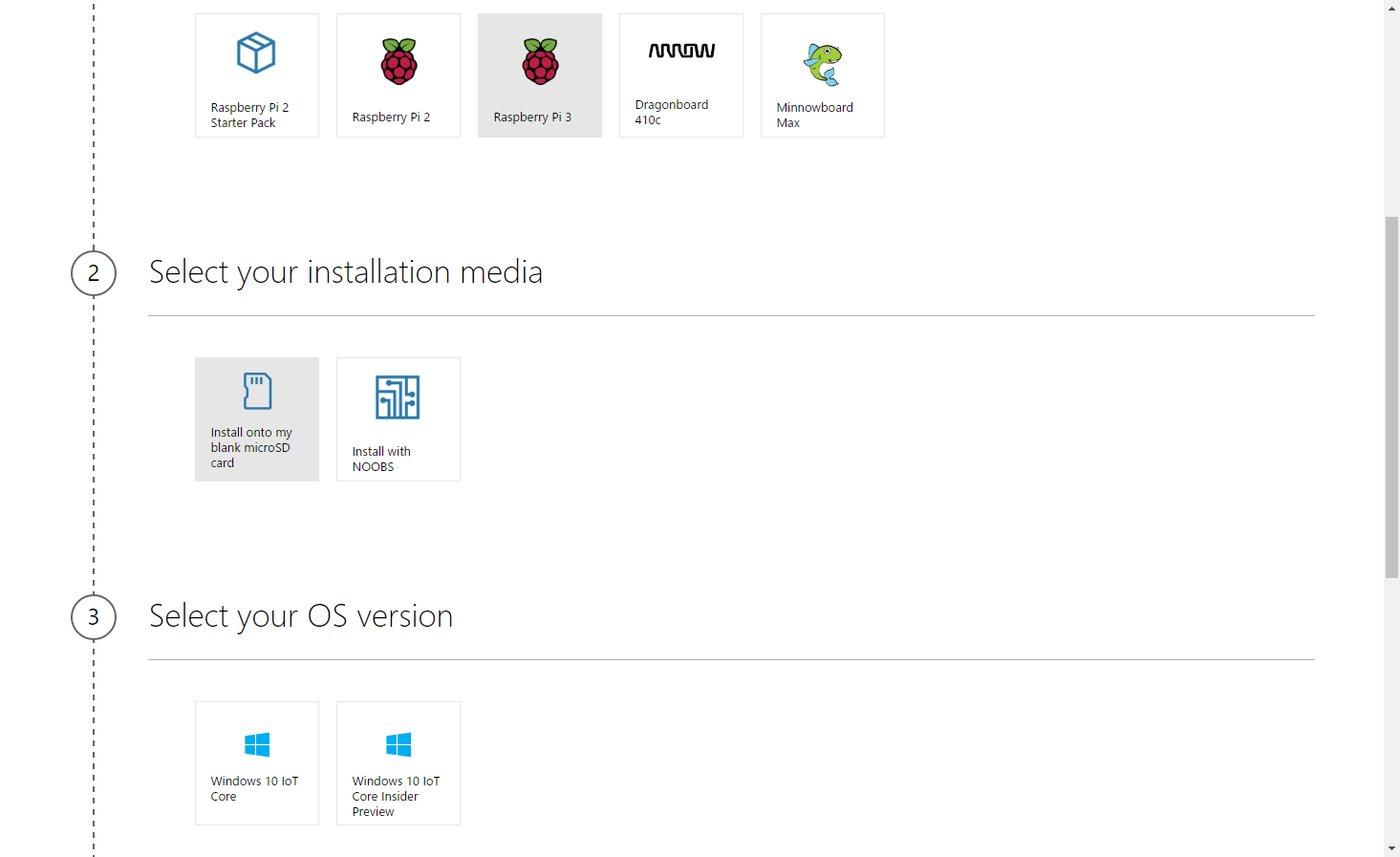Choose the Minnowboard Max fish icon

point(823,65)
